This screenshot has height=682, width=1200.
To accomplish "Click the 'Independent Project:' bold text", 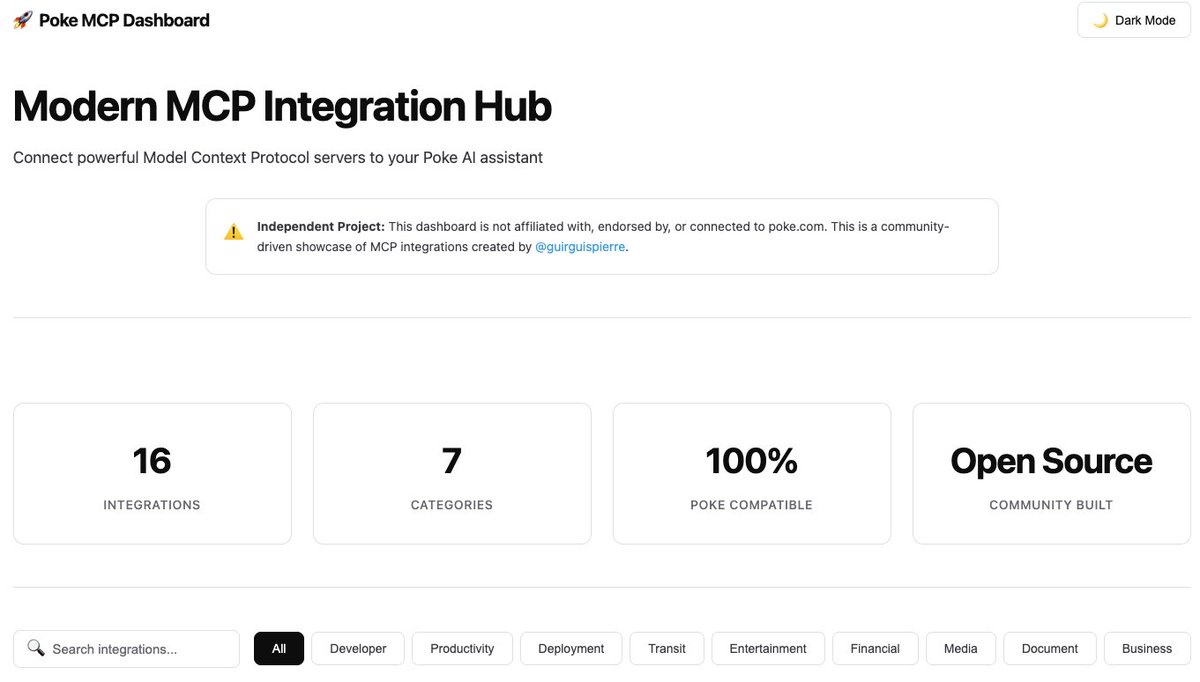I will (x=321, y=226).
